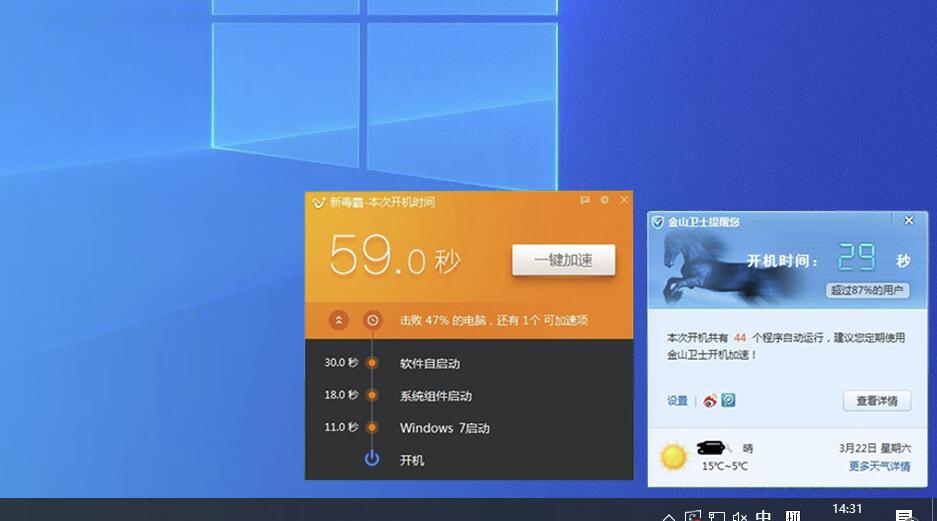Image resolution: width=937 pixels, height=521 pixels.
Task: Click the network icon in system tray
Action: (x=716, y=516)
